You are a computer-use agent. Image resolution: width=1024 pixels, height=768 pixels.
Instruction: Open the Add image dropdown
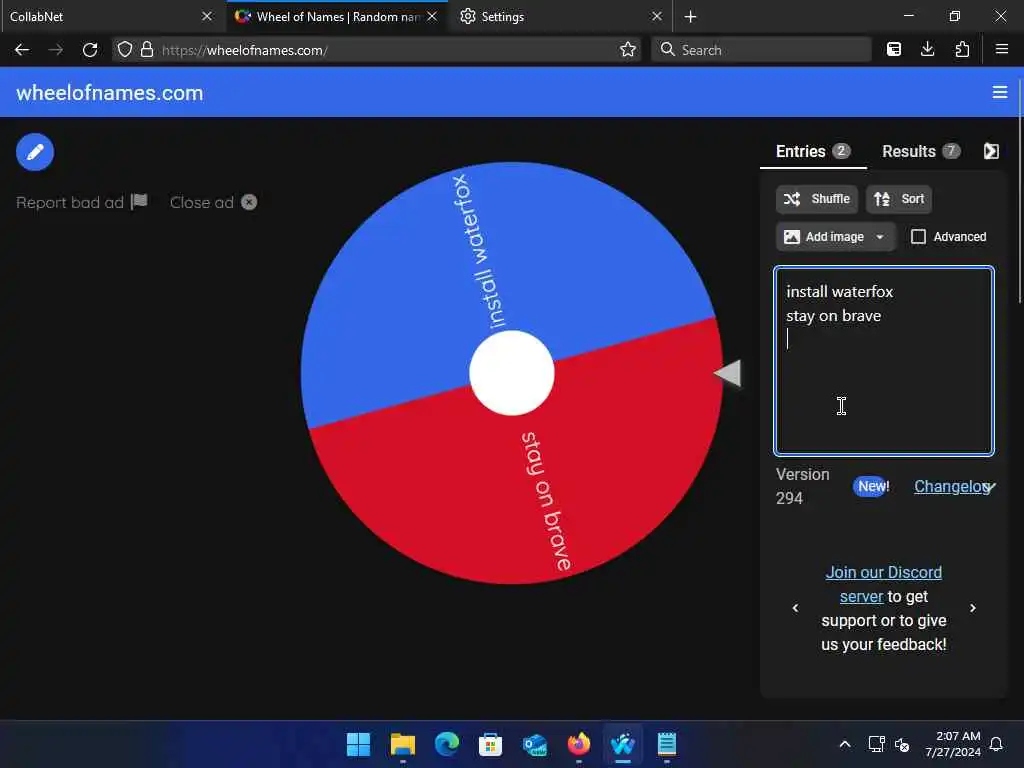(835, 237)
